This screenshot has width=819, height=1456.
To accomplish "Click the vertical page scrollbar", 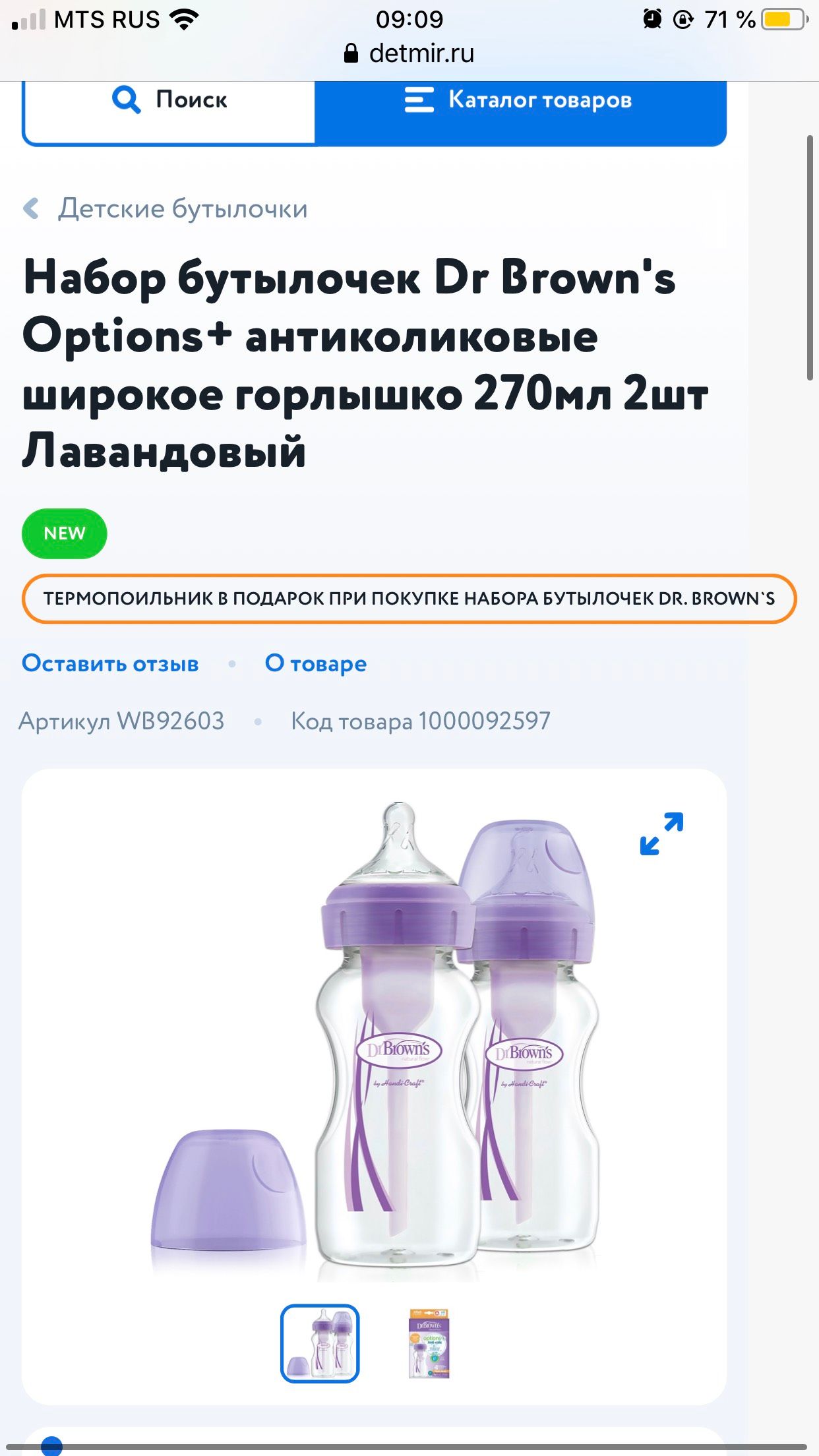I will tap(810, 257).
